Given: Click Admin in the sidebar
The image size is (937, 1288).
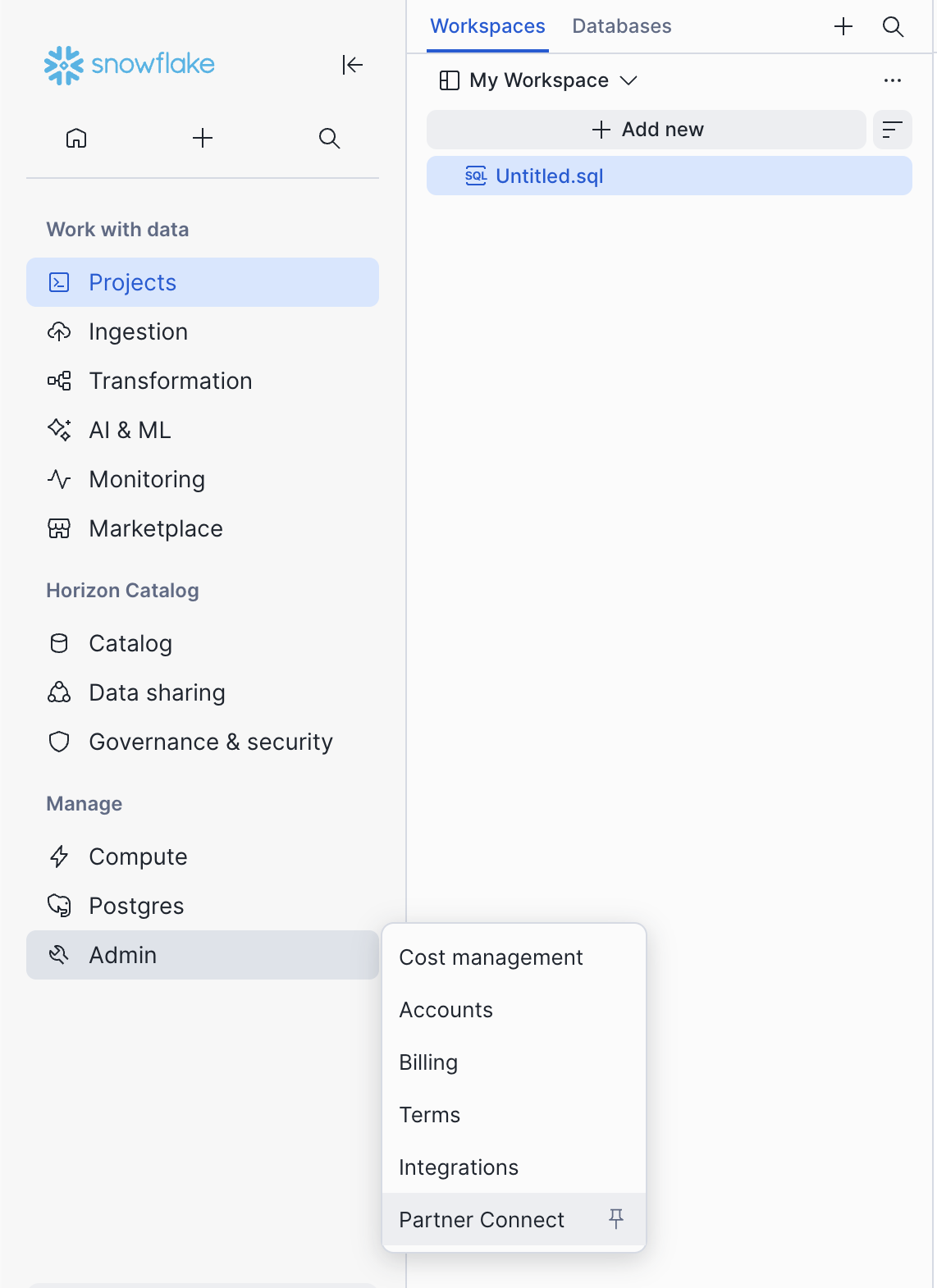Looking at the screenshot, I should coord(203,955).
